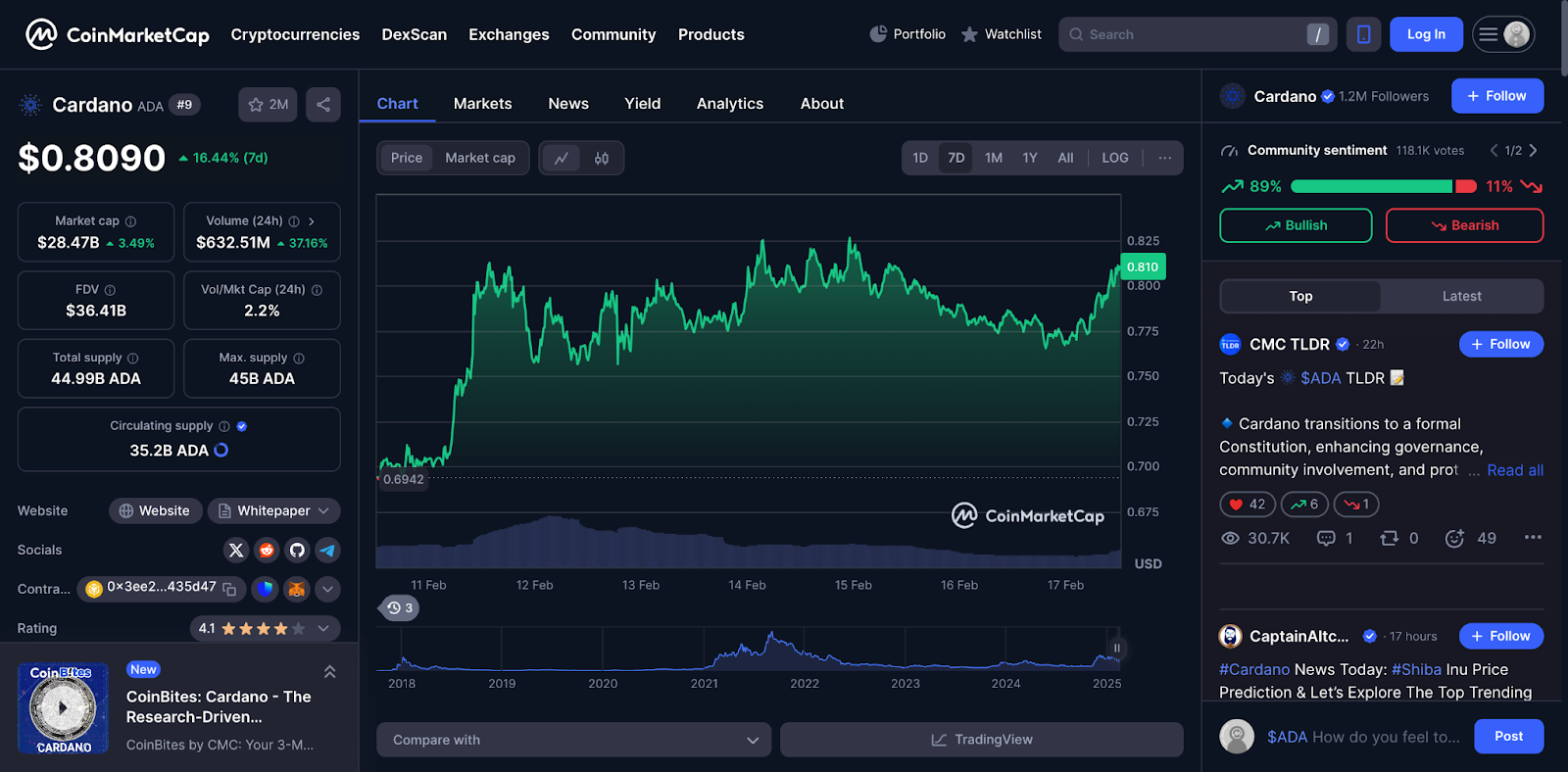This screenshot has width=1568, height=772.
Task: Toggle LOG scale on chart
Action: tap(1115, 158)
